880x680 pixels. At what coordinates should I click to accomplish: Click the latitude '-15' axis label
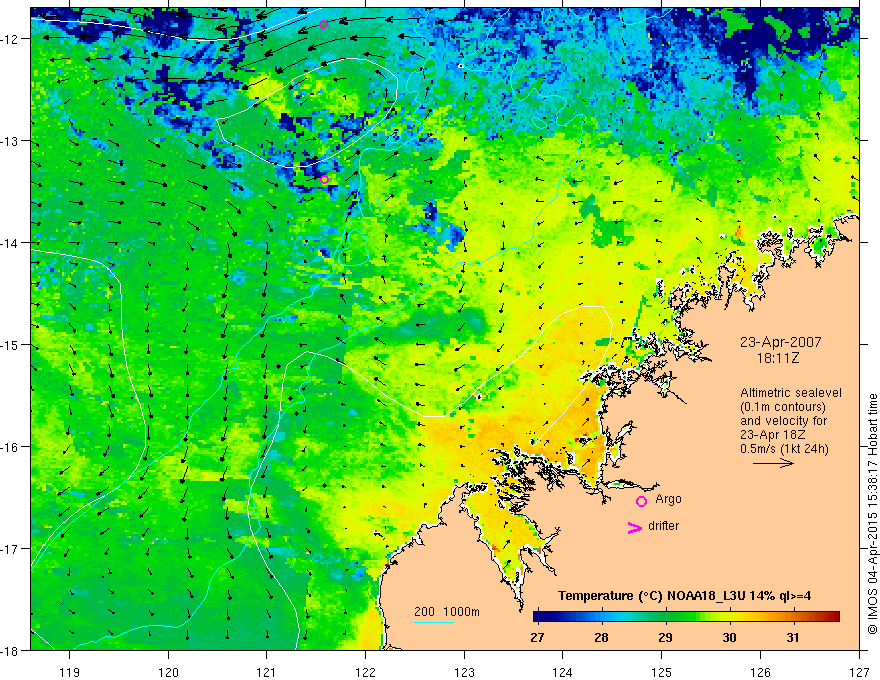11,345
